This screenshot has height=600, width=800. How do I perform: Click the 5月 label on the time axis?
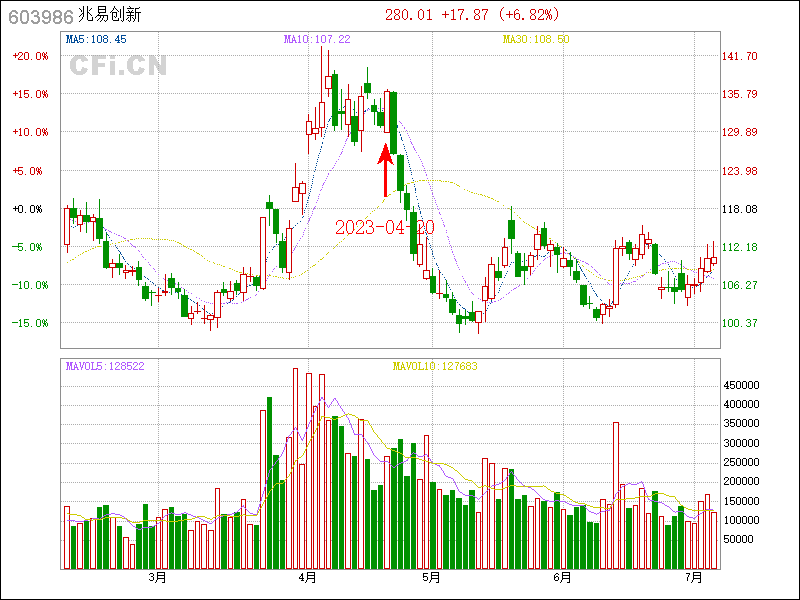point(431,577)
